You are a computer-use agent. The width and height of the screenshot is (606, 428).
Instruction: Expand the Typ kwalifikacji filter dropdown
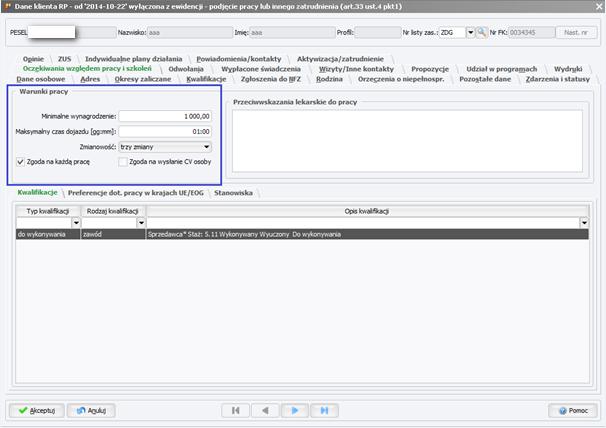(x=76, y=223)
